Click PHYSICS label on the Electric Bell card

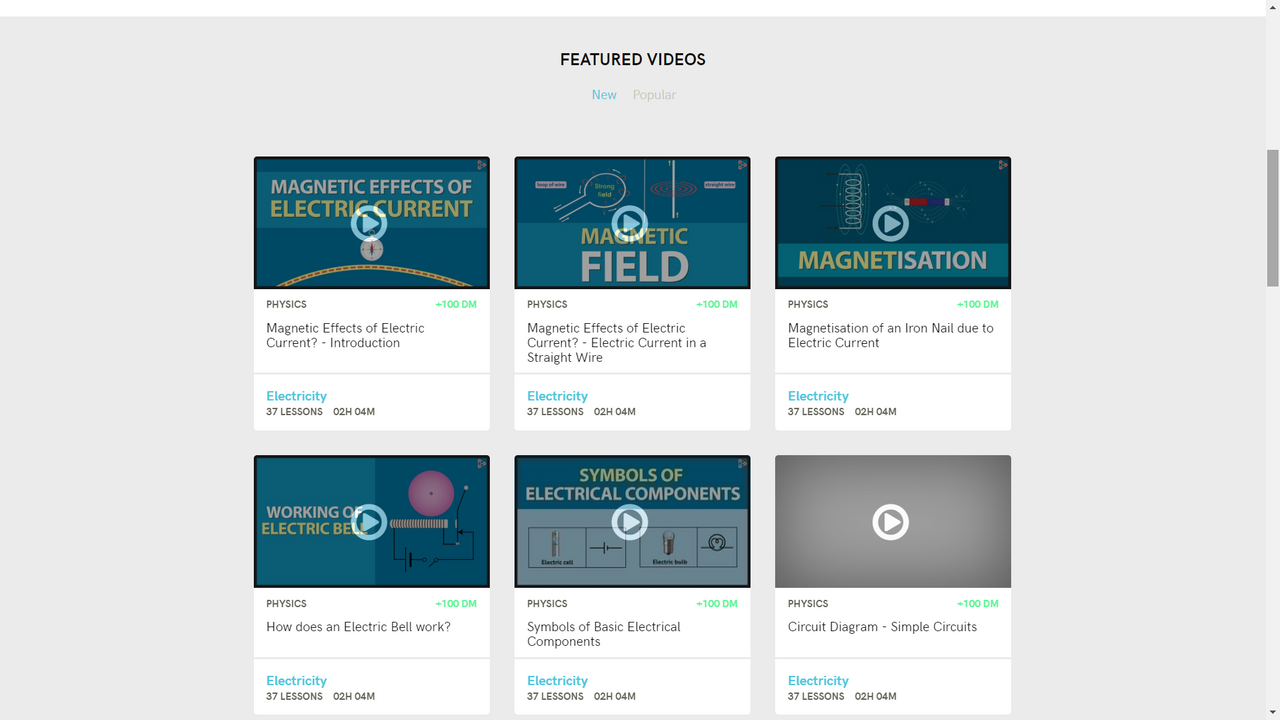286,604
